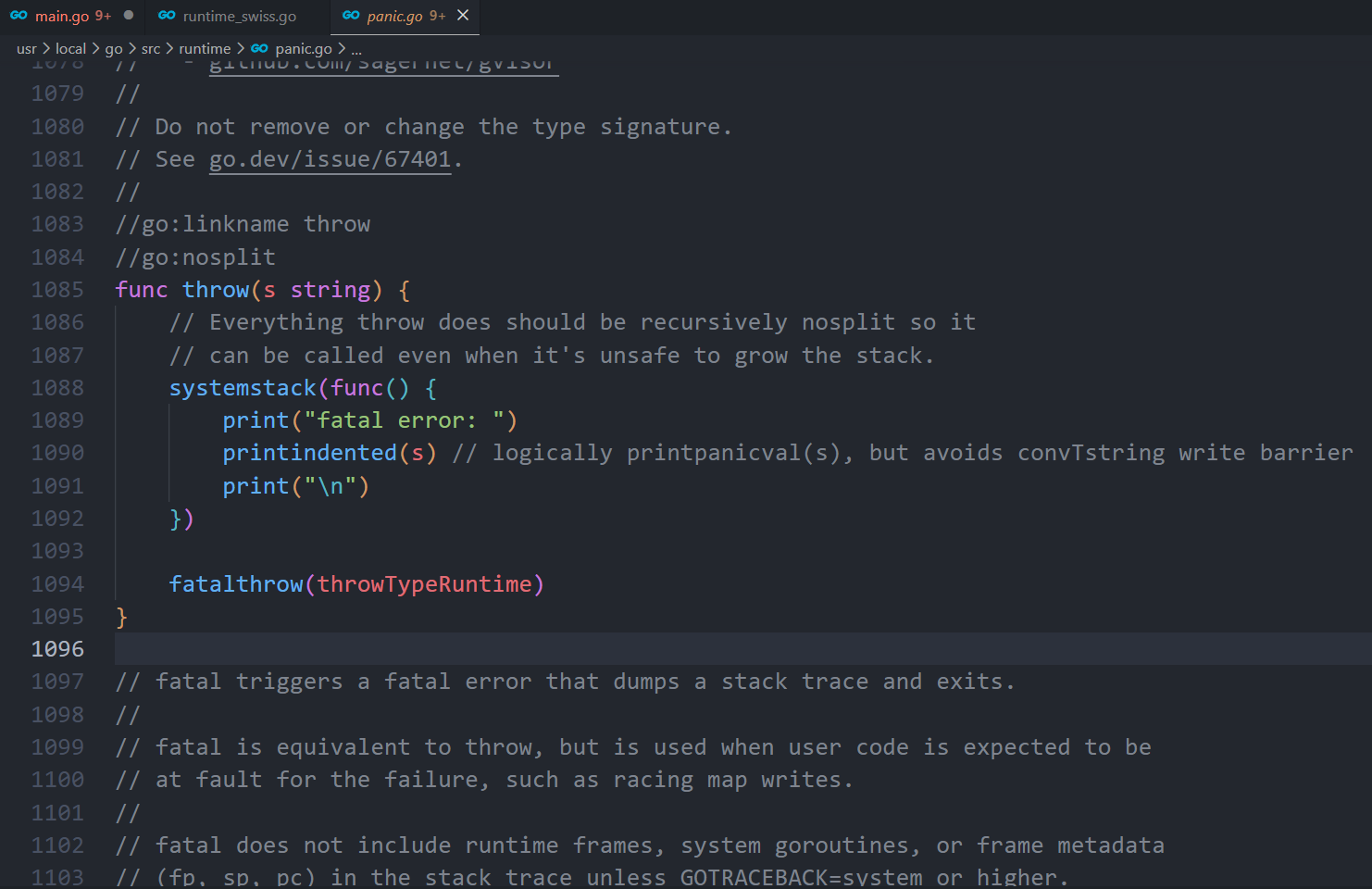Screen dimensions: 1372x889
Task: Open the go breadcrumb segment
Action: (114, 48)
